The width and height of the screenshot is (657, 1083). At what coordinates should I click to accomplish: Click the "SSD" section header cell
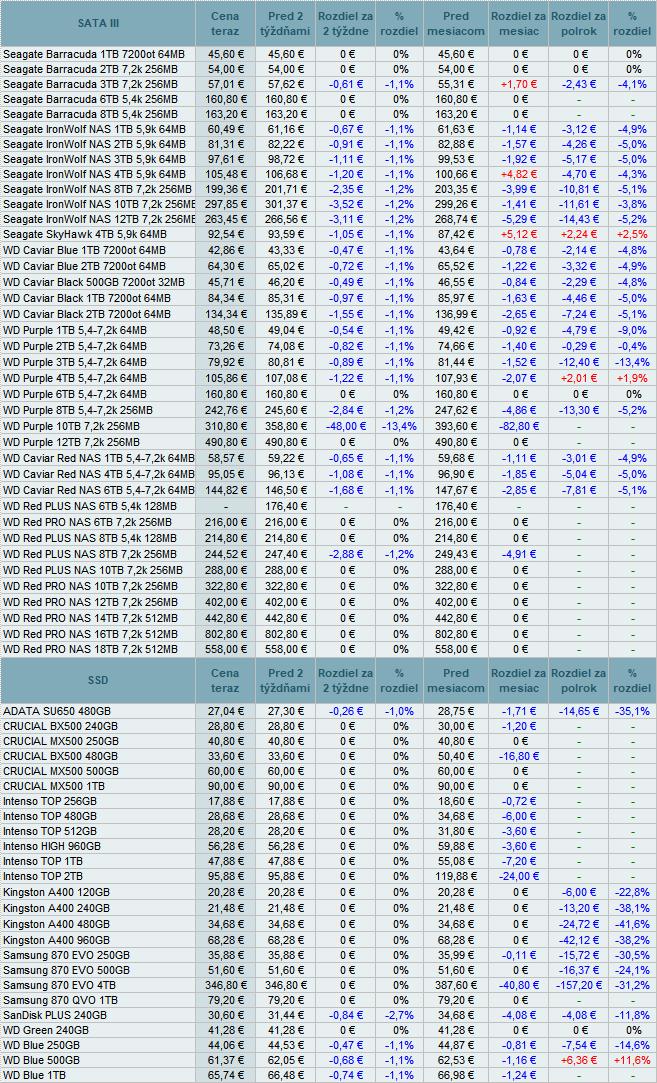[98, 680]
